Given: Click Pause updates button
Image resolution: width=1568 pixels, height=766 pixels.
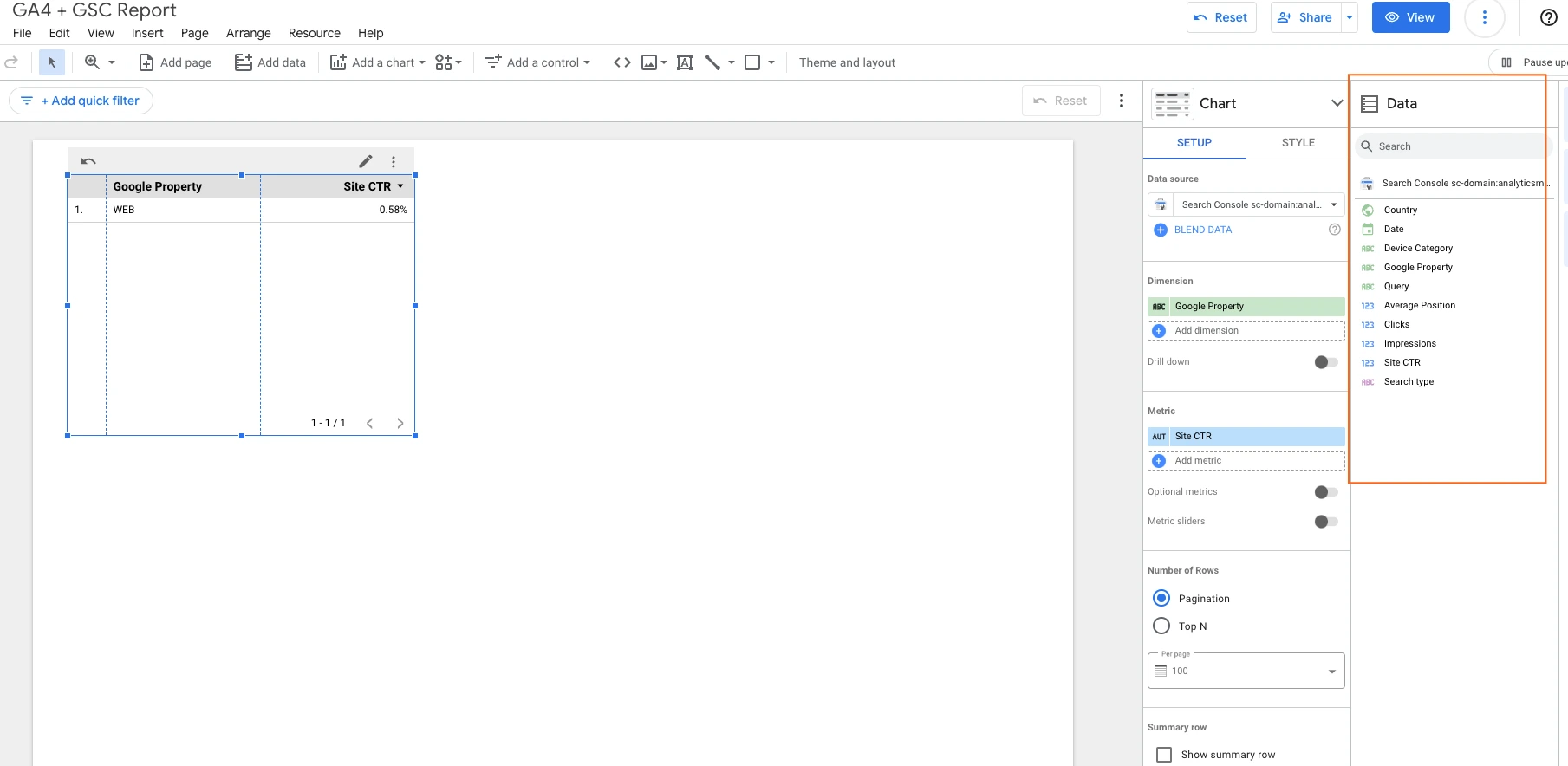Looking at the screenshot, I should [x=1529, y=62].
